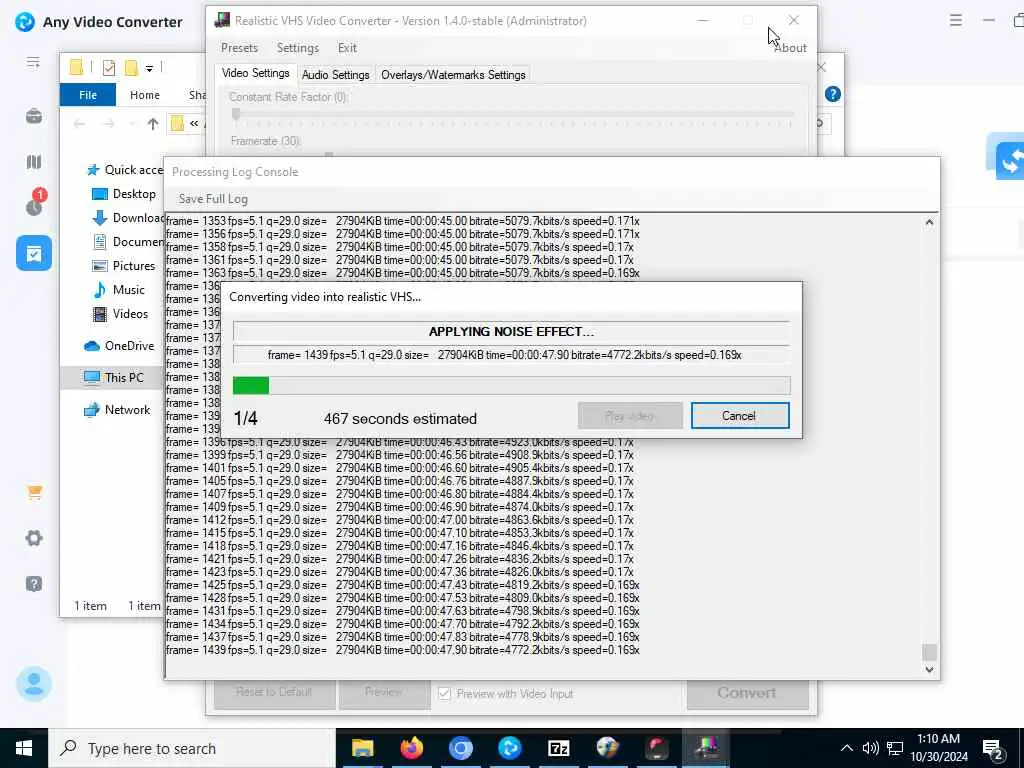Click the Preview button
The width and height of the screenshot is (1024, 768).
(x=384, y=692)
